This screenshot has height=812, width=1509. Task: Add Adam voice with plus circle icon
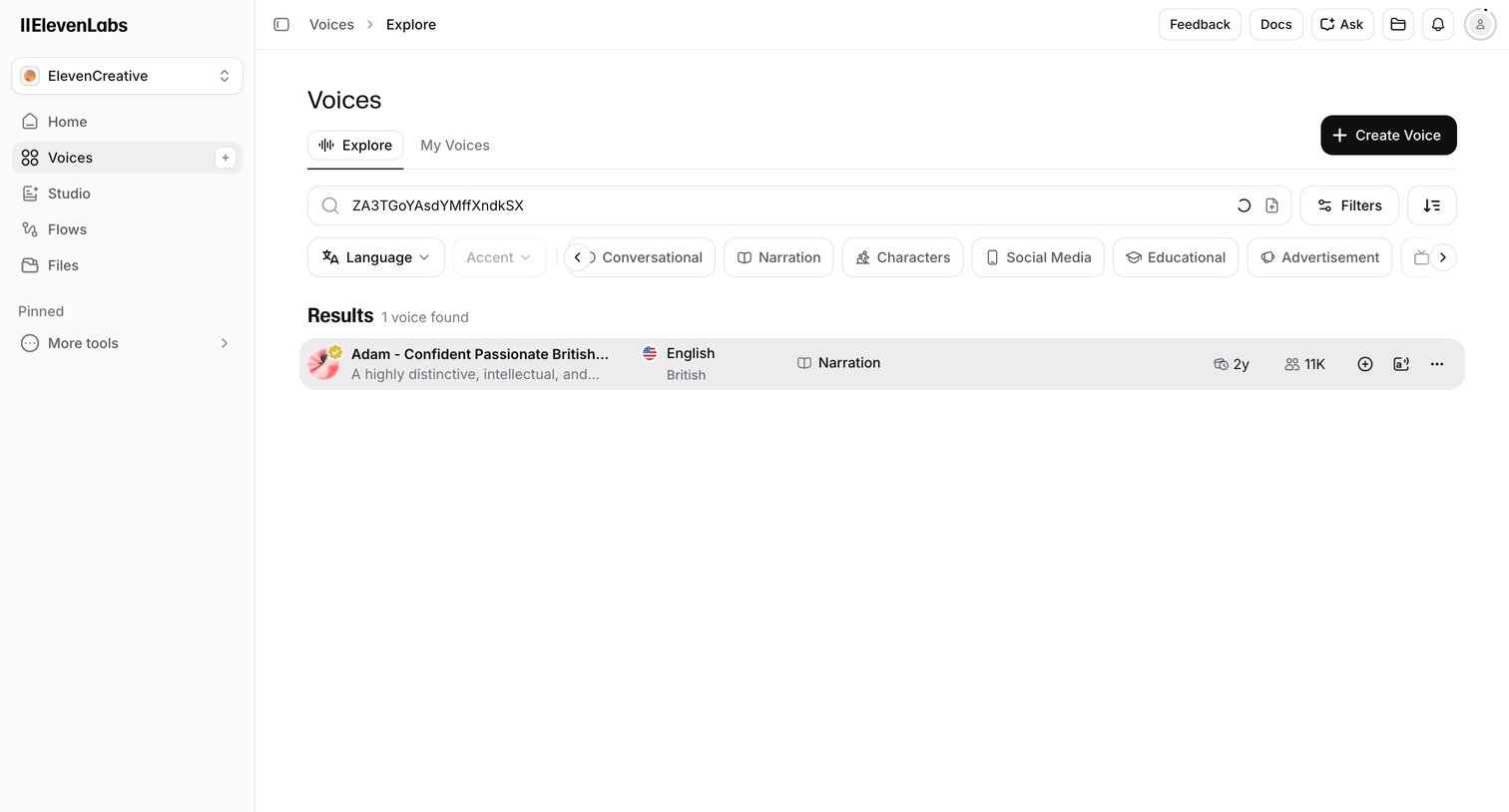click(x=1365, y=364)
